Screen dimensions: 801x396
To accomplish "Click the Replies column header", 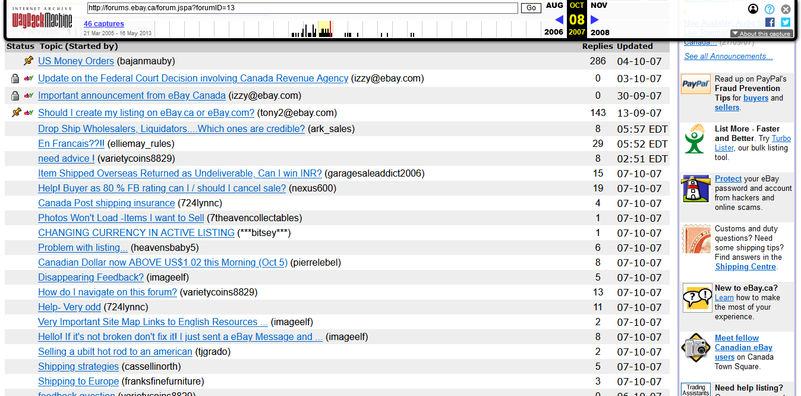I will [x=597, y=46].
